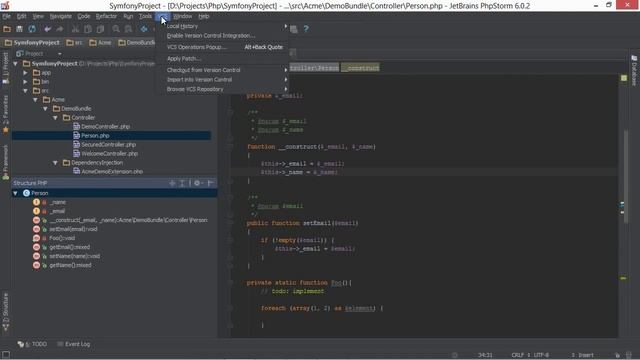Click the green inspection status square
Screen dimensions: 640x360
coord(624,78)
